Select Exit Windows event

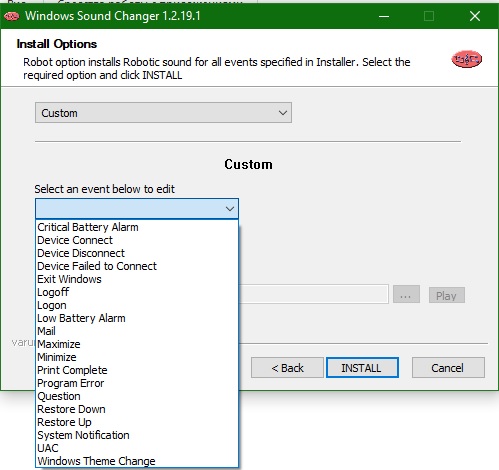pyautogui.click(x=137, y=279)
